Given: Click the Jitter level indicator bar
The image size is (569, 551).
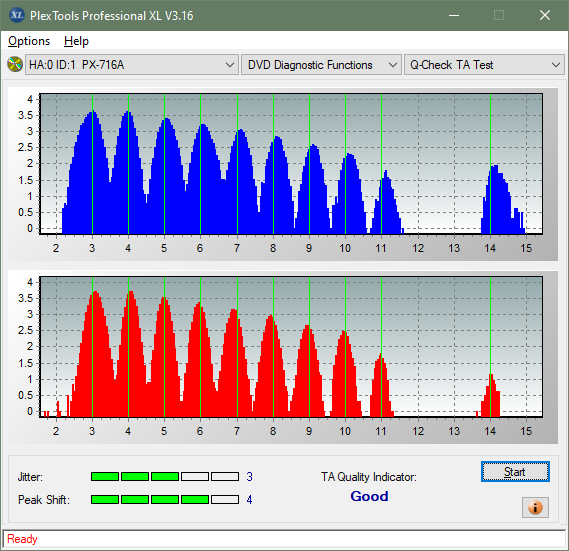Looking at the screenshot, I should point(165,477).
